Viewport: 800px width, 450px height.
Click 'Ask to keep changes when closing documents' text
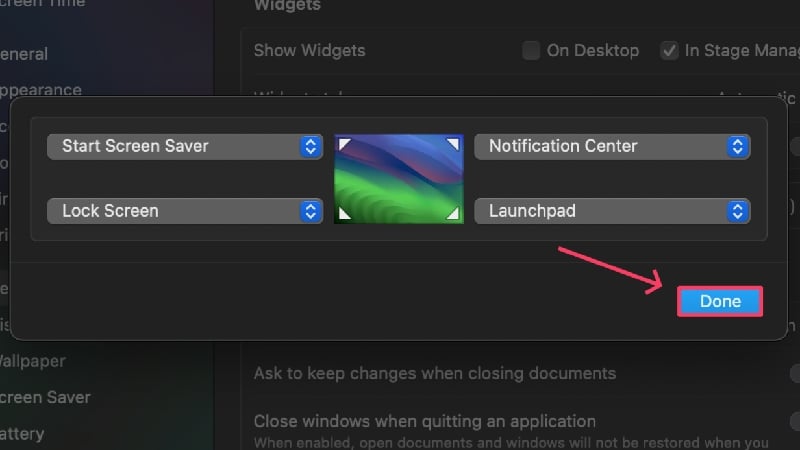pos(435,373)
